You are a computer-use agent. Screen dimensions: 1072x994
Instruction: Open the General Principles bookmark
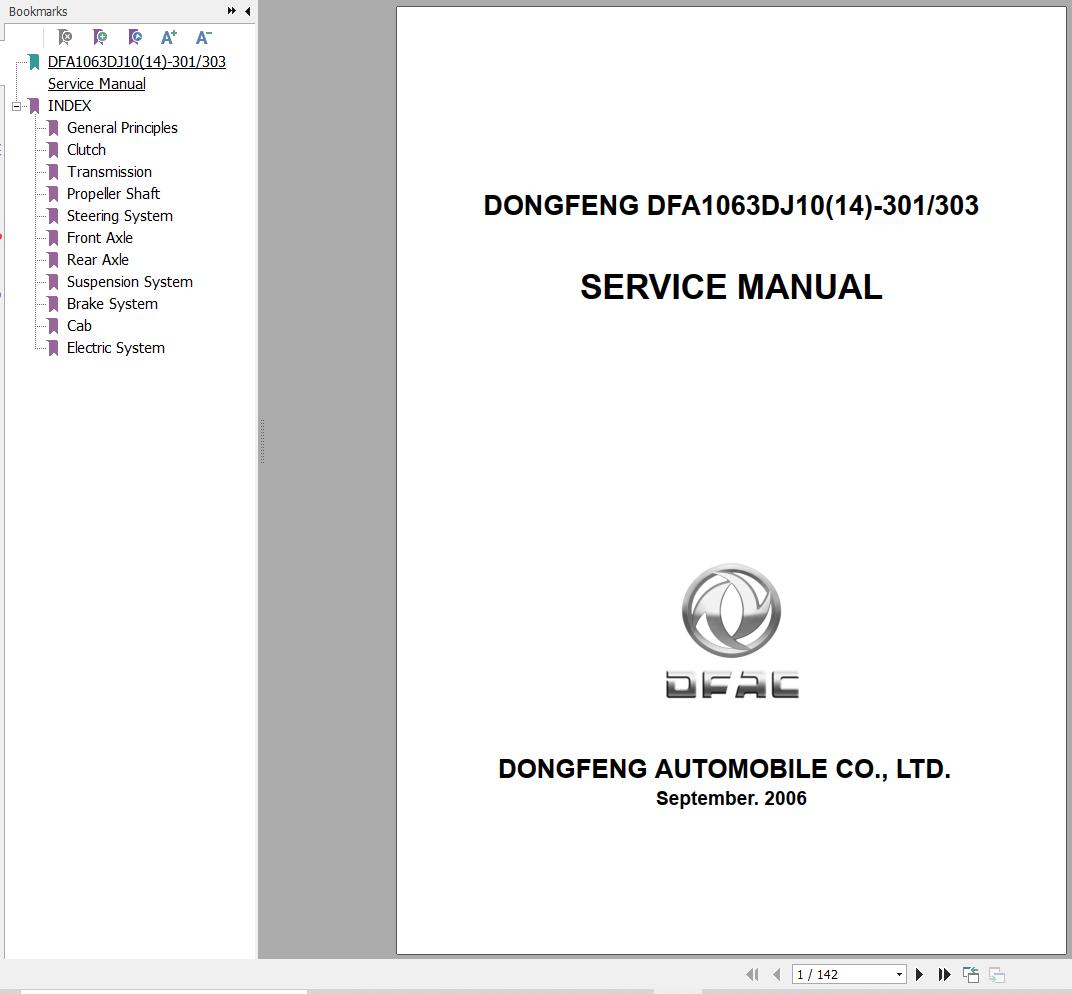coord(122,128)
